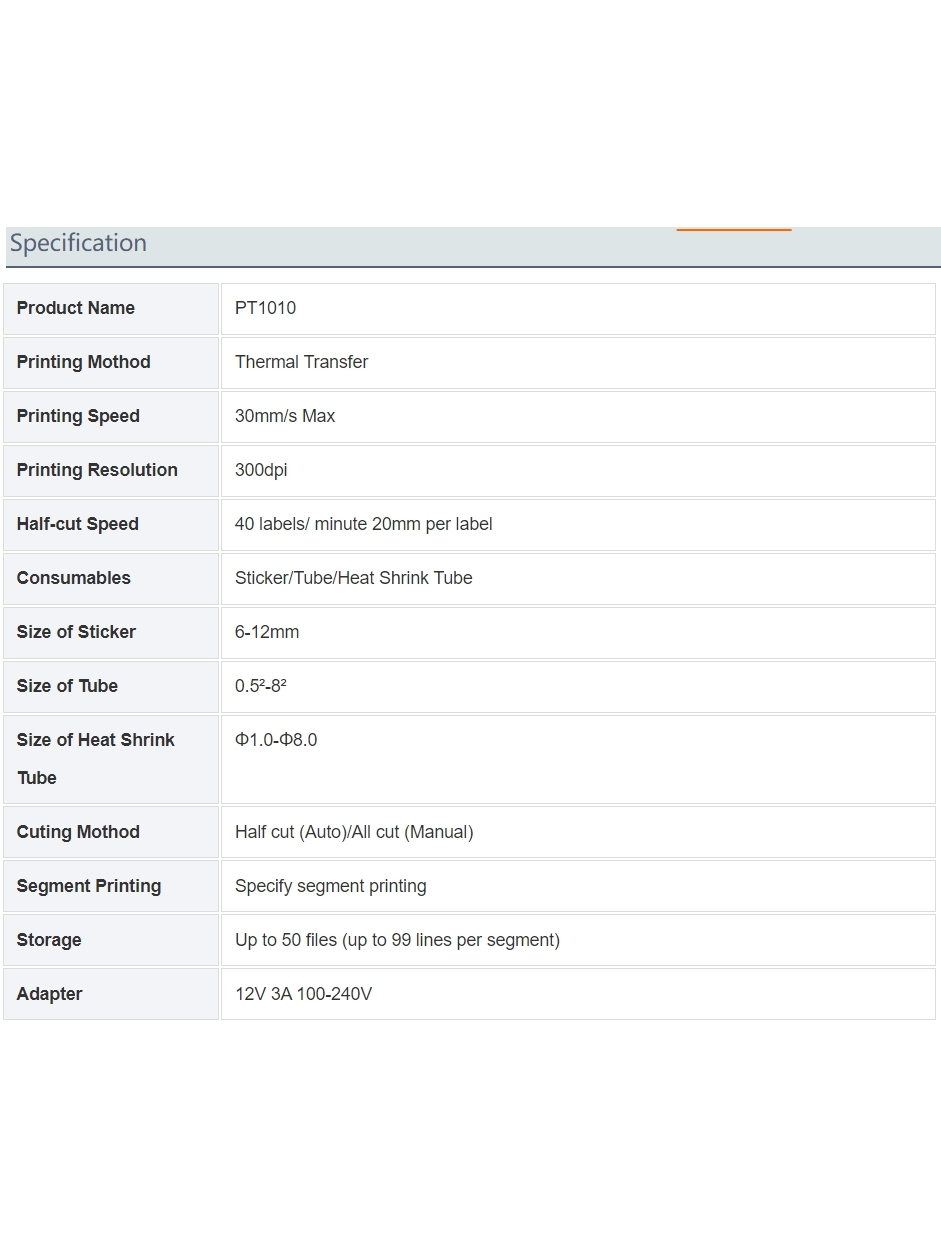
Task: Click the Up to 50 files storage value
Action: tap(397, 940)
